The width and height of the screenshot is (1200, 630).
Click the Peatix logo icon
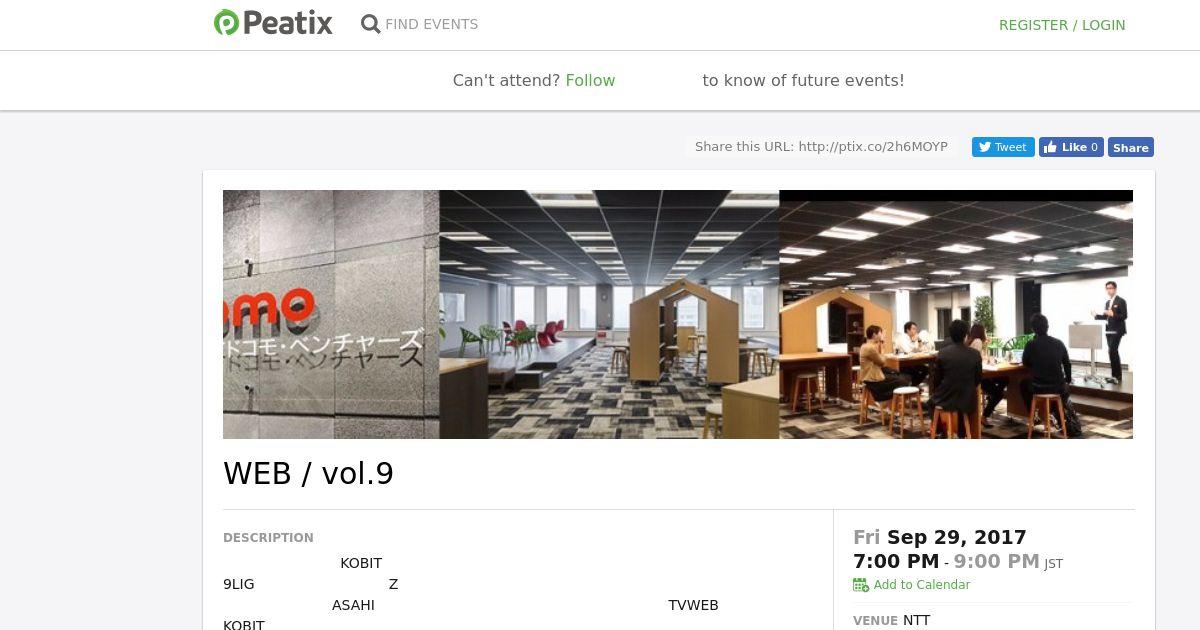point(226,23)
